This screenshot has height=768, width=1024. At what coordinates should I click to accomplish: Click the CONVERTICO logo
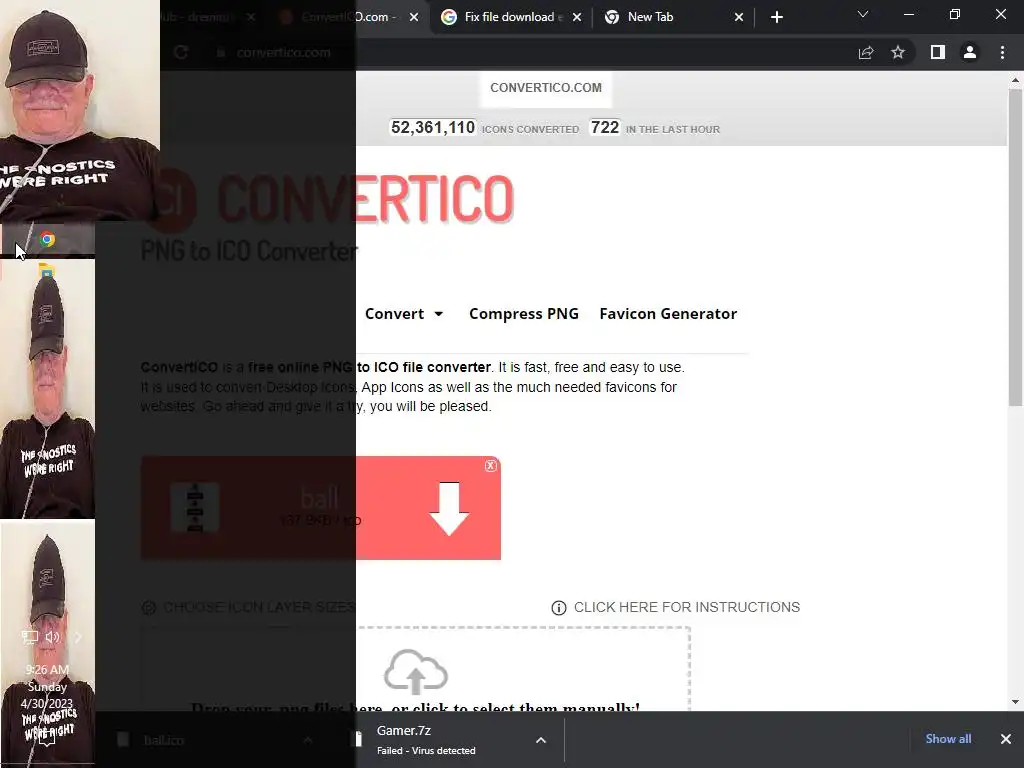[x=334, y=199]
